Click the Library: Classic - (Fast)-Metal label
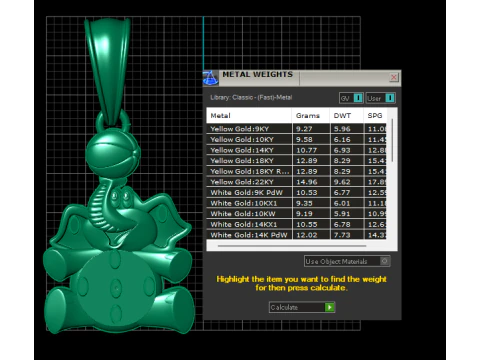This screenshot has height=360, width=480. pos(251,97)
